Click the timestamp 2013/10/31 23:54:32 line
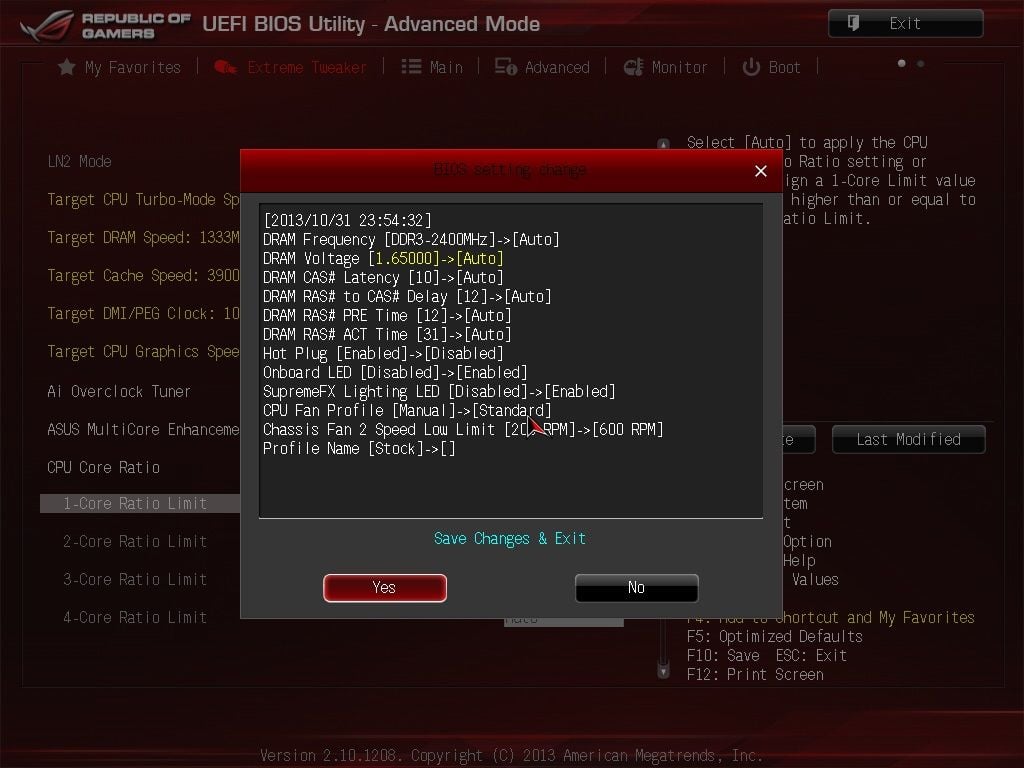 point(347,220)
